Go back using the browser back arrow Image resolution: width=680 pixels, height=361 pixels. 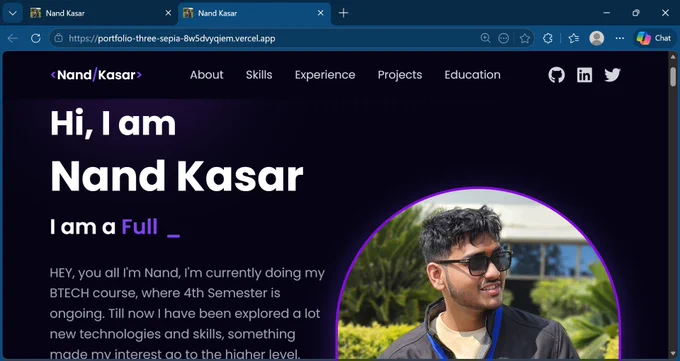click(x=13, y=38)
